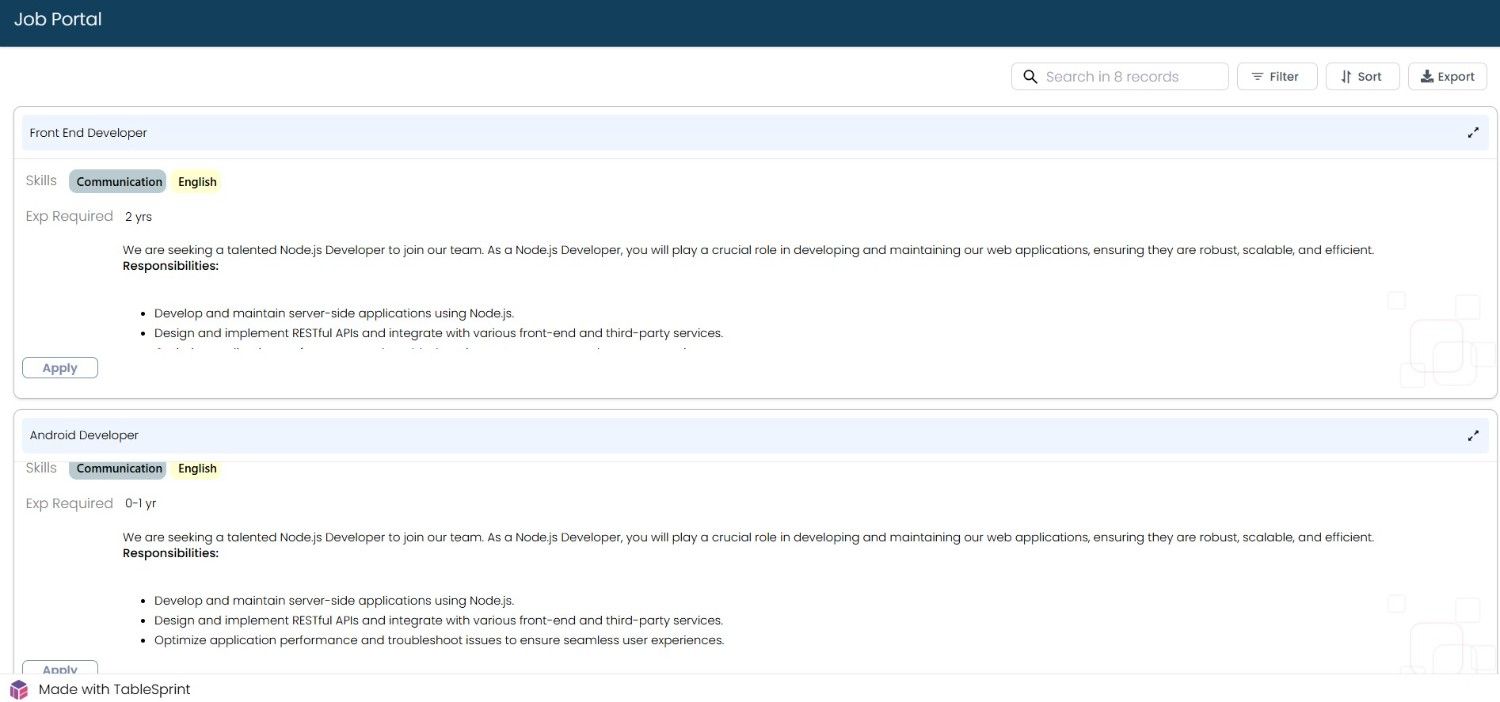Click the 0-1 yr experience value
Image resolution: width=1500 pixels, height=702 pixels.
click(140, 504)
